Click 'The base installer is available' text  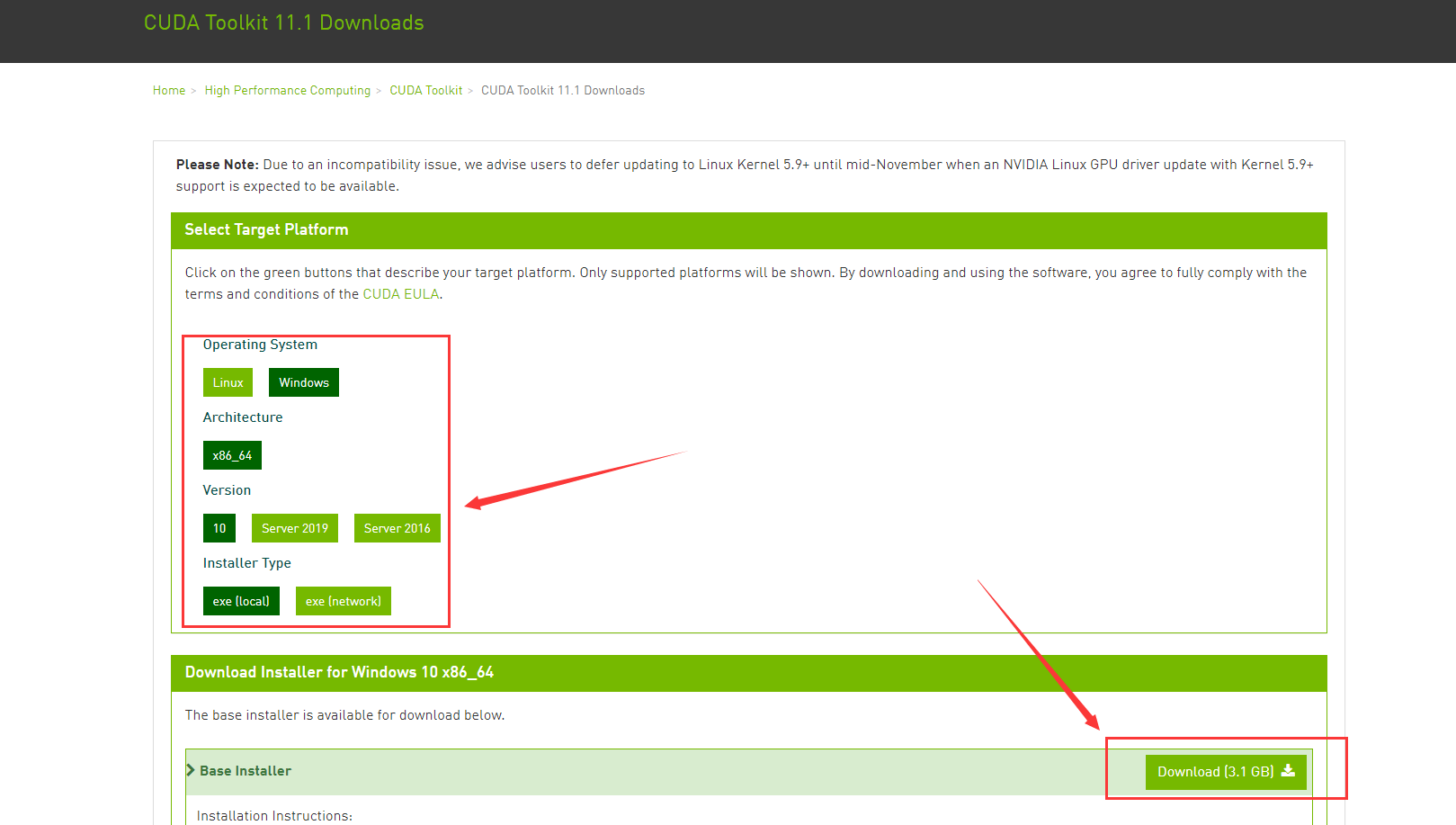coord(344,715)
